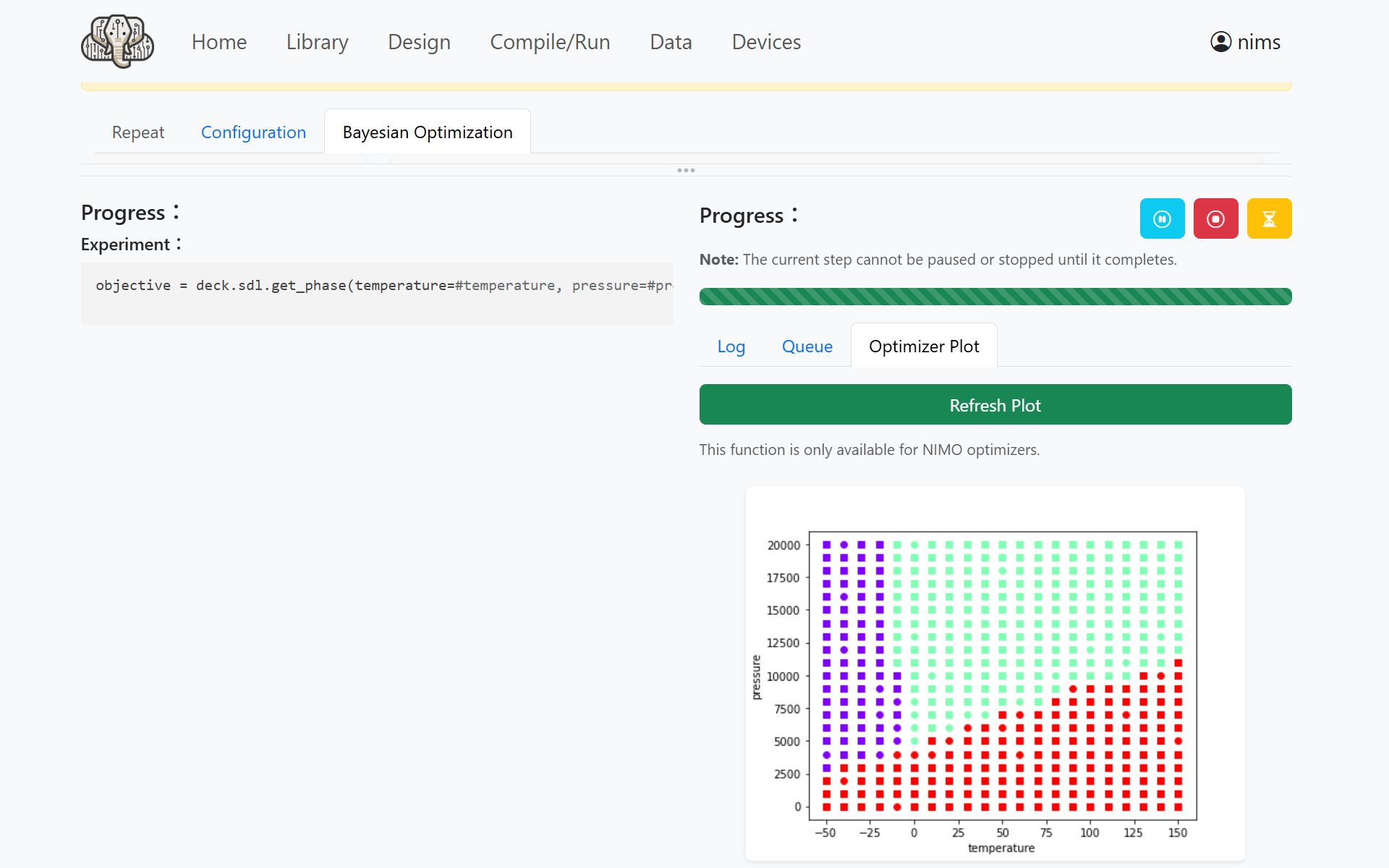Click the elephant logo icon
Screen dimensions: 1389x868
[x=117, y=42]
